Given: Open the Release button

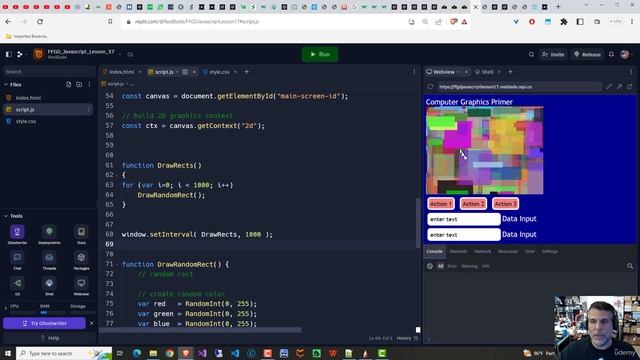Looking at the screenshot, I should [587, 54].
